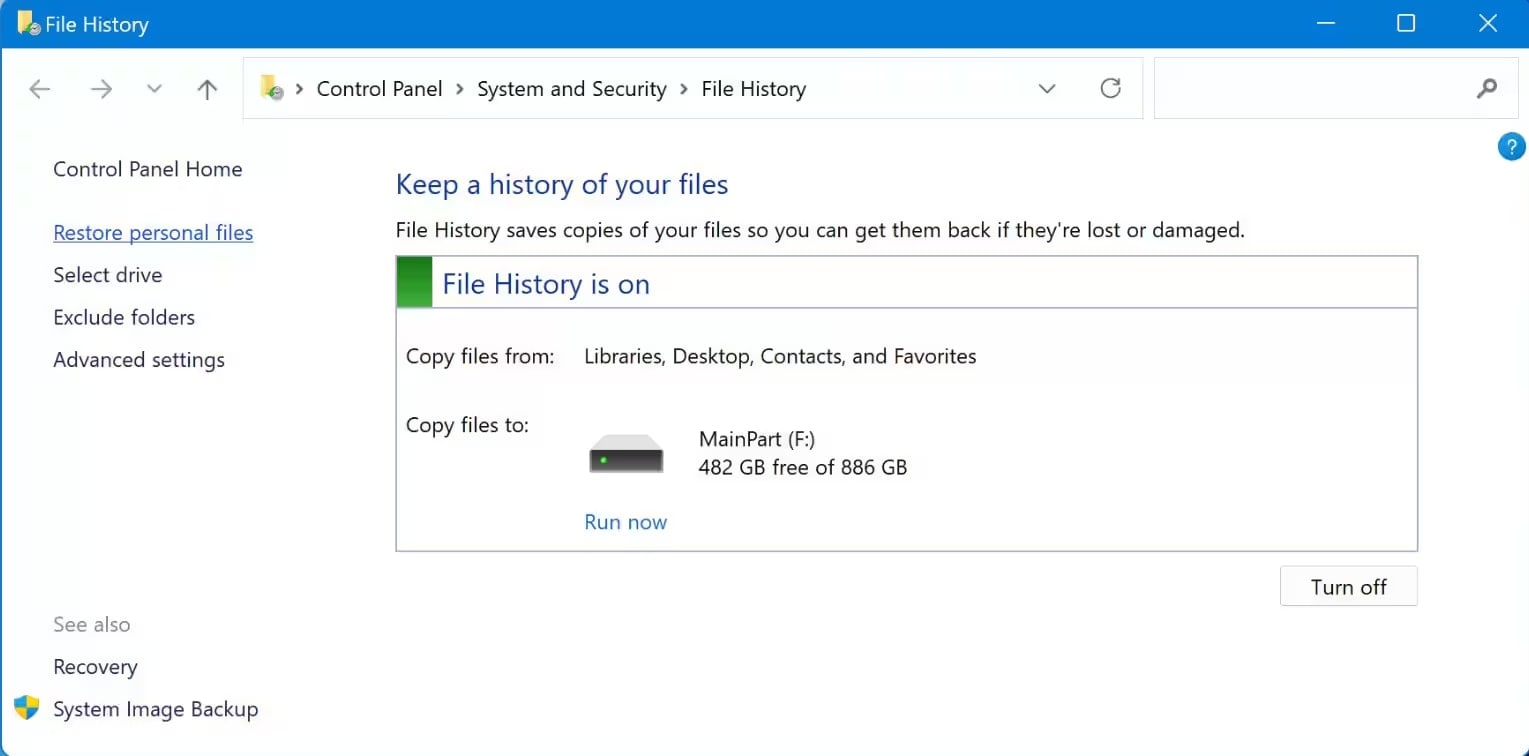This screenshot has height=756, width=1529.
Task: Open address bar history dropdown
Action: [1047, 89]
